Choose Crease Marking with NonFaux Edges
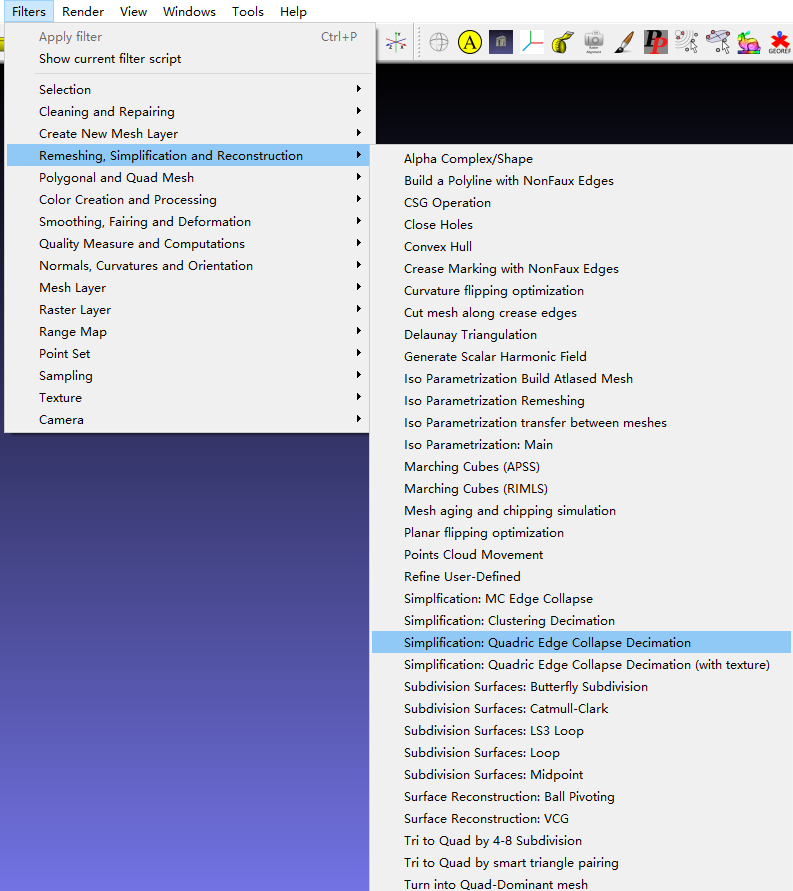Viewport: 793px width, 891px height. [x=582, y=268]
